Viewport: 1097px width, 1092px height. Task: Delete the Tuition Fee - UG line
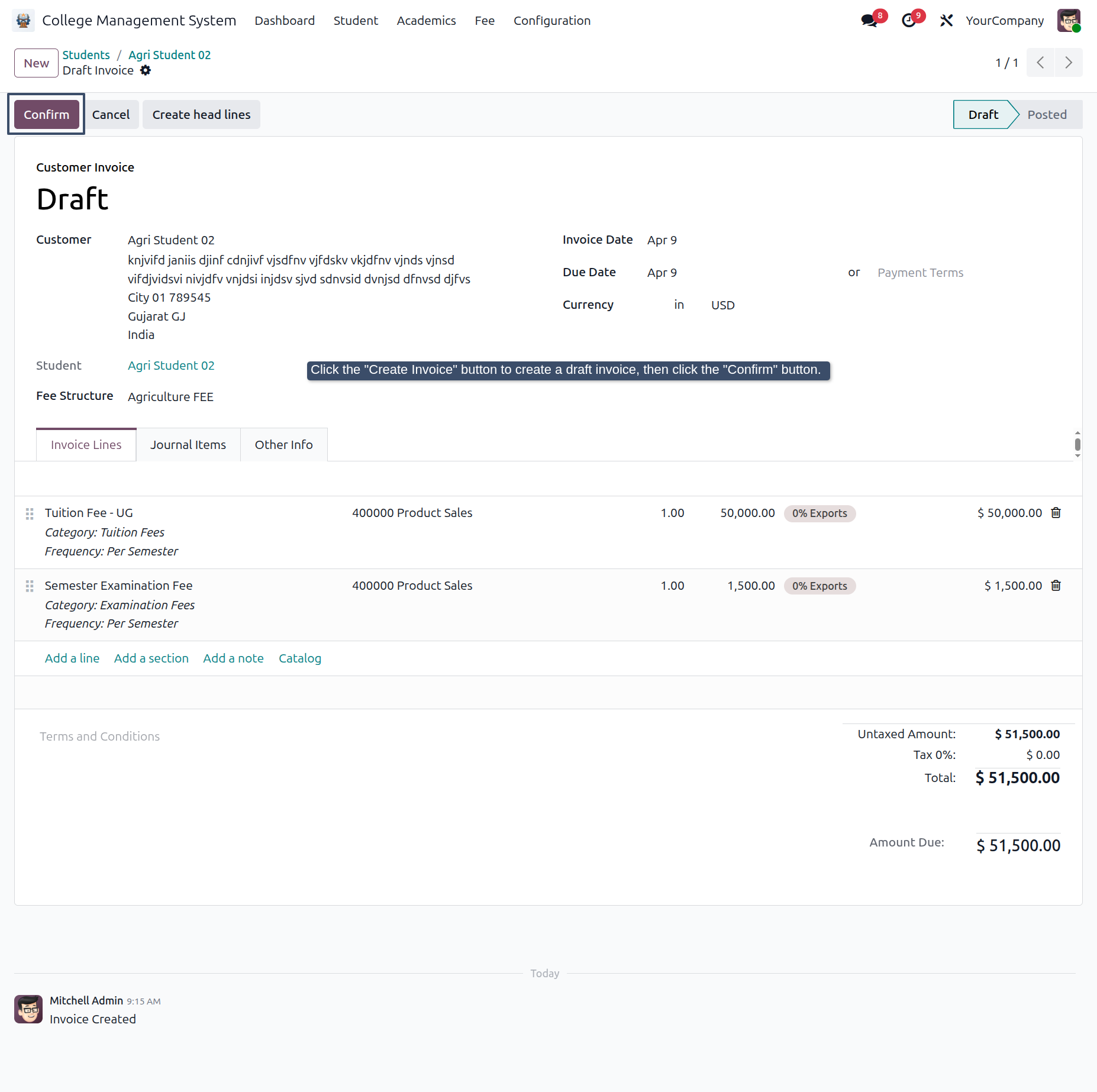coord(1056,513)
